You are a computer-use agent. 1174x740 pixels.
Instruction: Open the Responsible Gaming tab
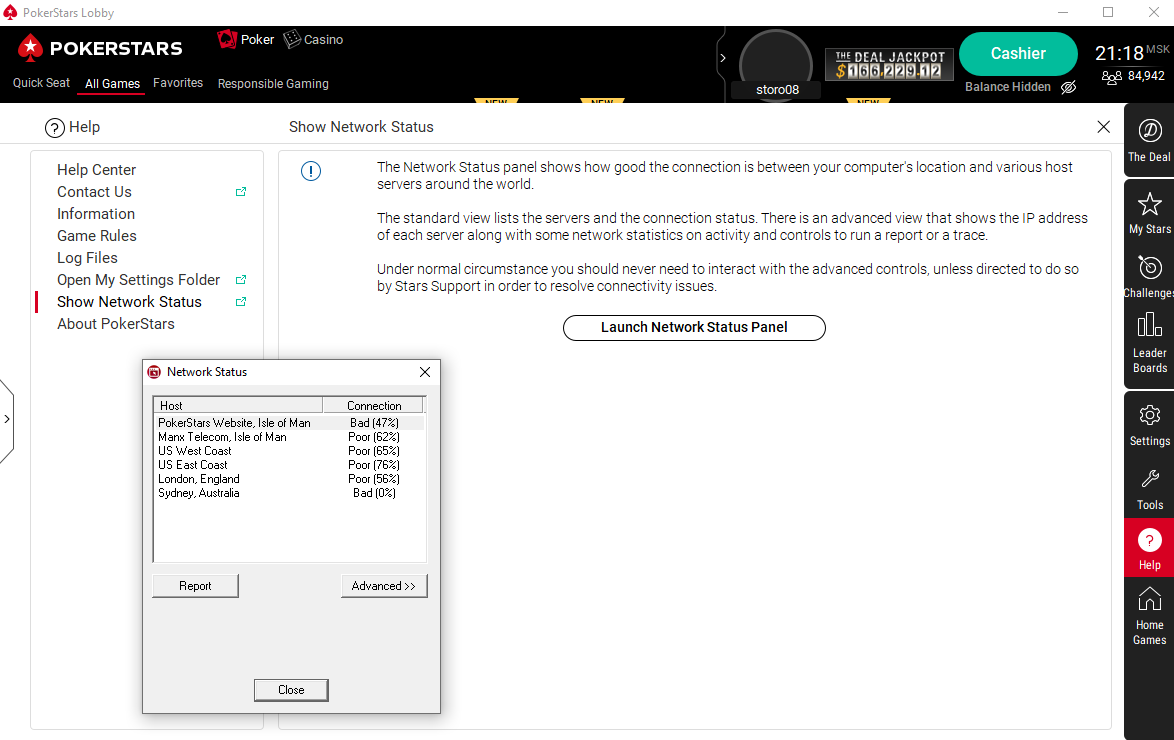(x=273, y=84)
